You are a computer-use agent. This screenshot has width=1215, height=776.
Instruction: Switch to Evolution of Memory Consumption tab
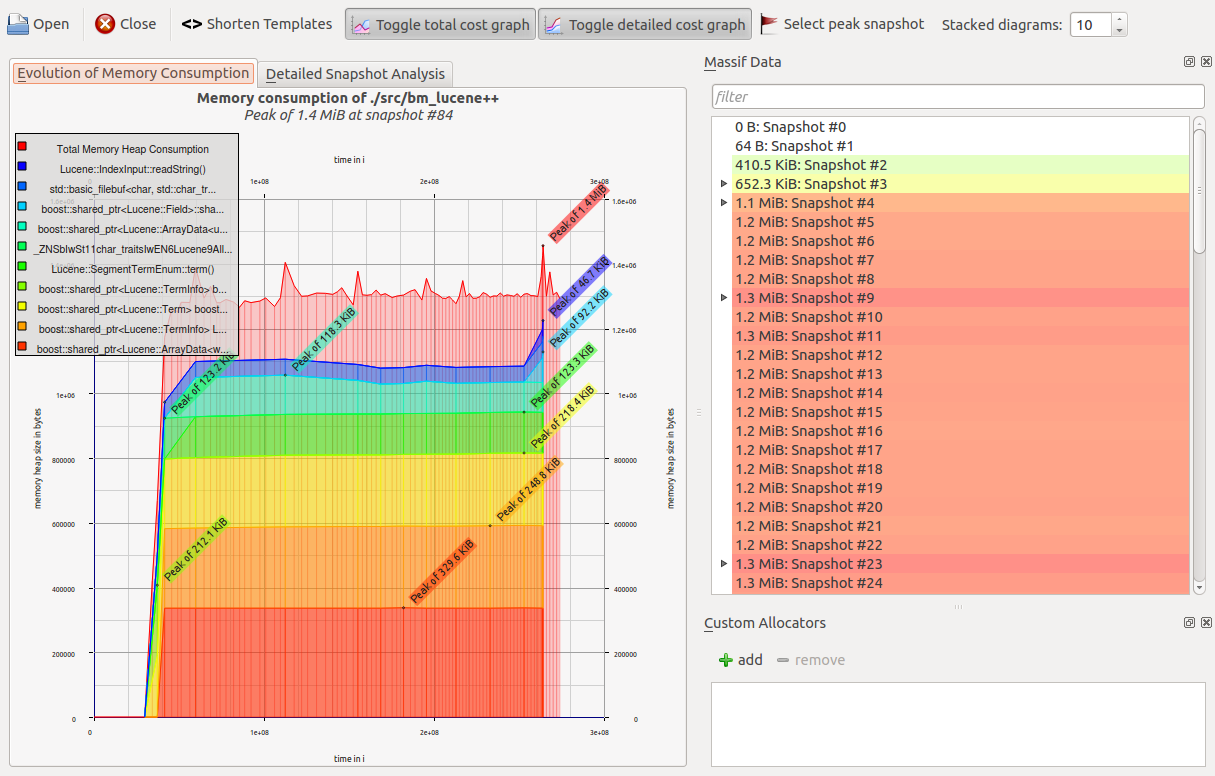[133, 73]
